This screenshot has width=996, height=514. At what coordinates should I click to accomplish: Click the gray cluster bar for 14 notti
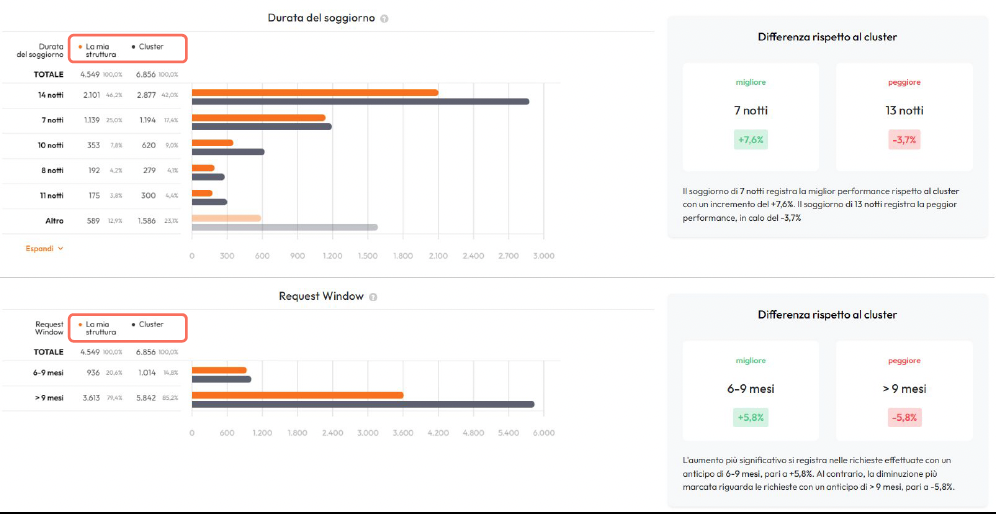(360, 101)
